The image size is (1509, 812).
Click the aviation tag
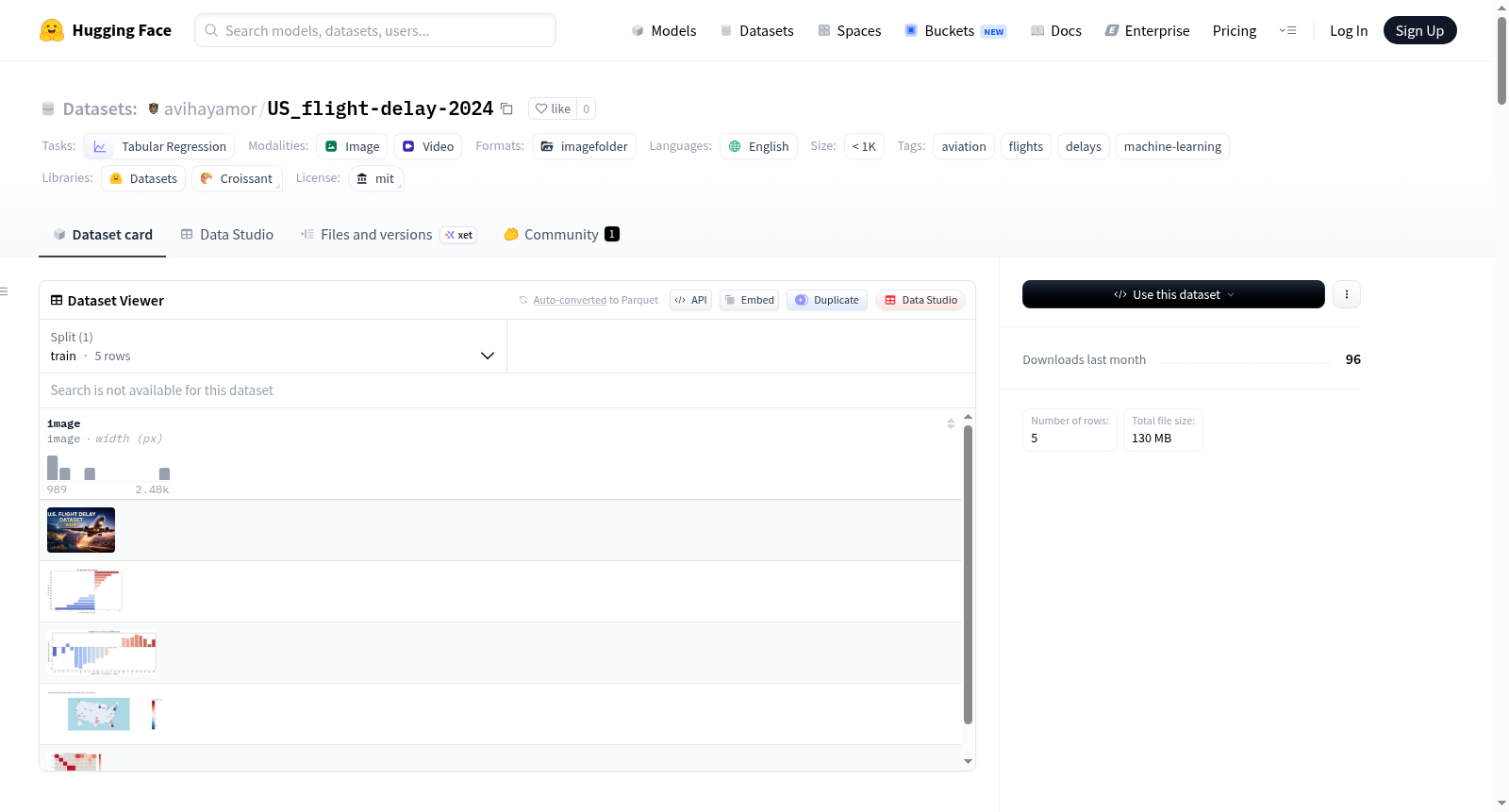pos(964,146)
